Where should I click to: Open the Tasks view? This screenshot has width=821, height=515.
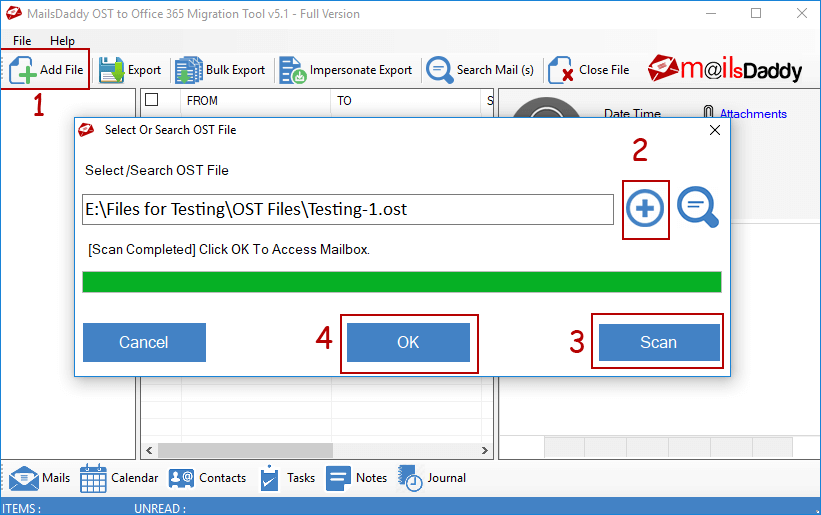(x=287, y=478)
